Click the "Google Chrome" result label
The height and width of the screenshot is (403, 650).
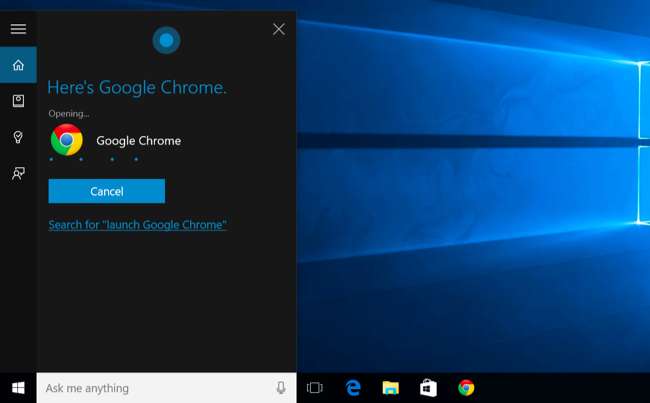138,141
